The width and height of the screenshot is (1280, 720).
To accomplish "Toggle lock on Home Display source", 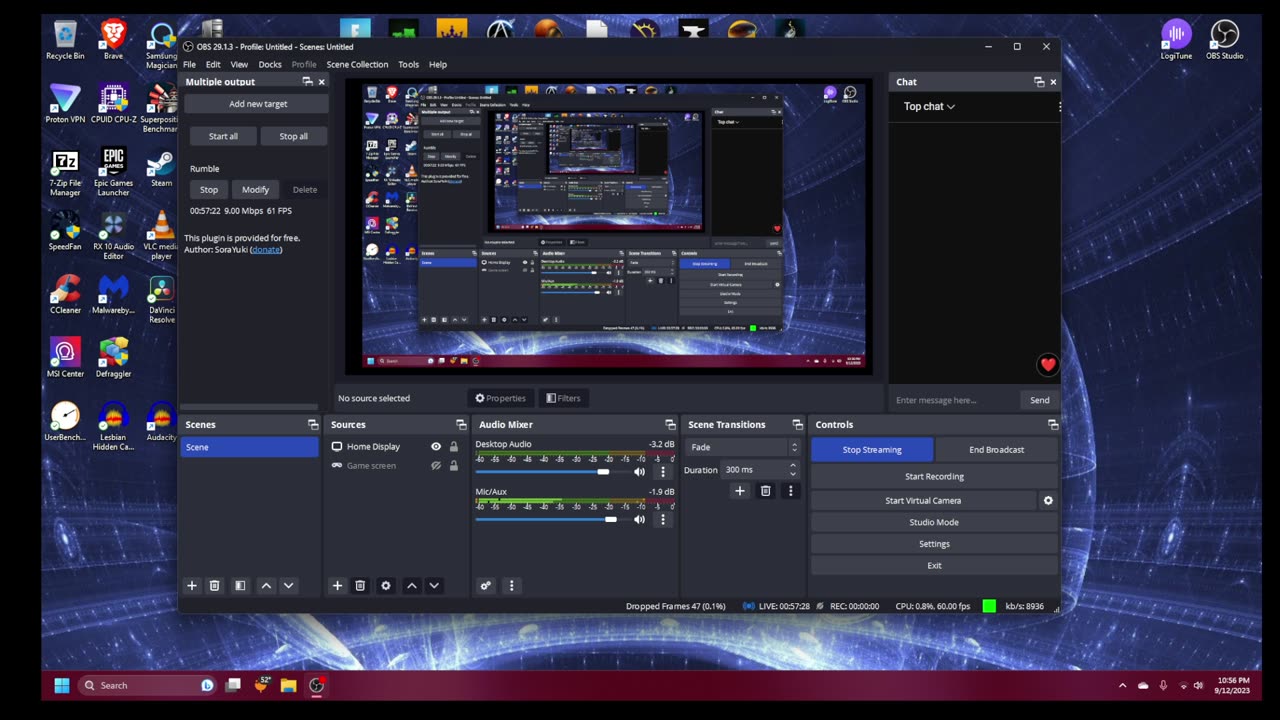I will [x=454, y=447].
